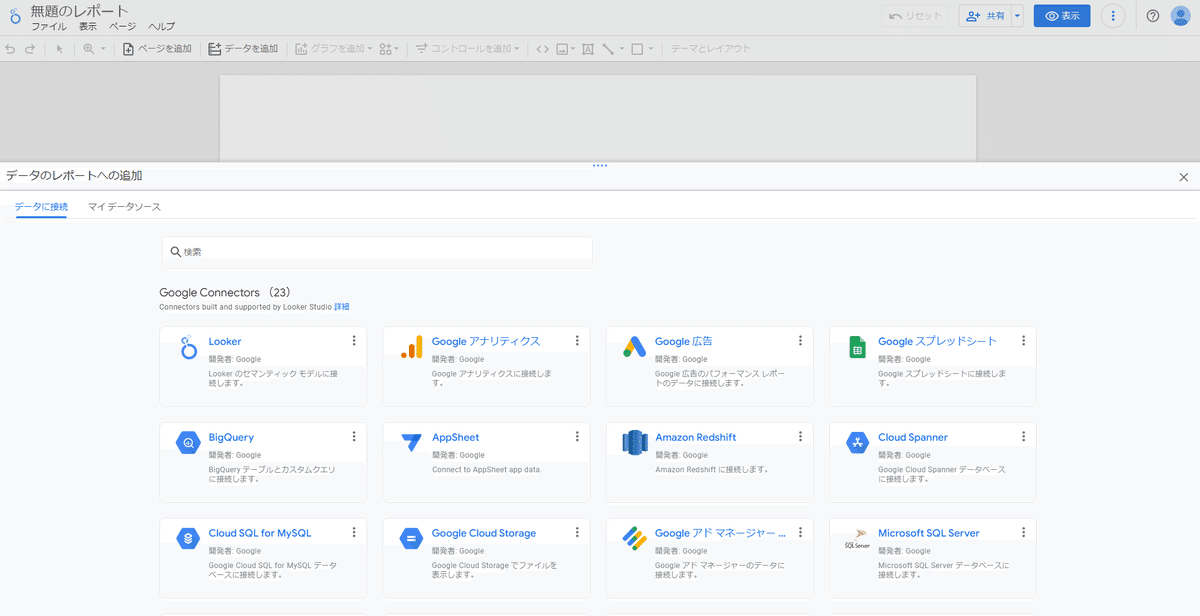Viewport: 1200px width, 616px height.
Task: Open the user account avatar
Action: 1180,16
